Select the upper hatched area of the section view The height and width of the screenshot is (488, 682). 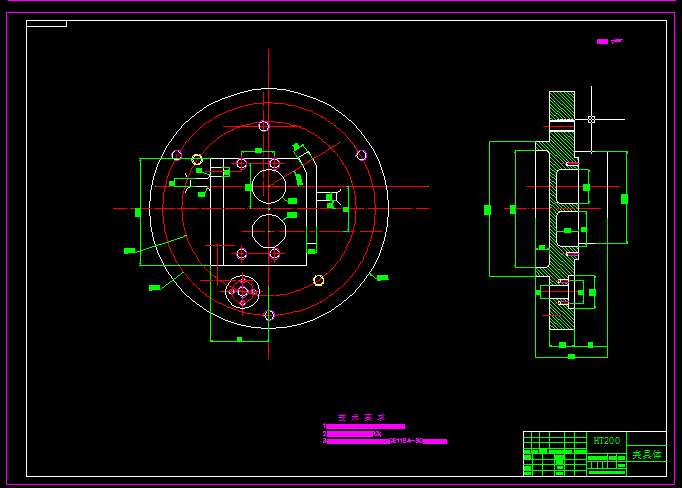tap(562, 106)
